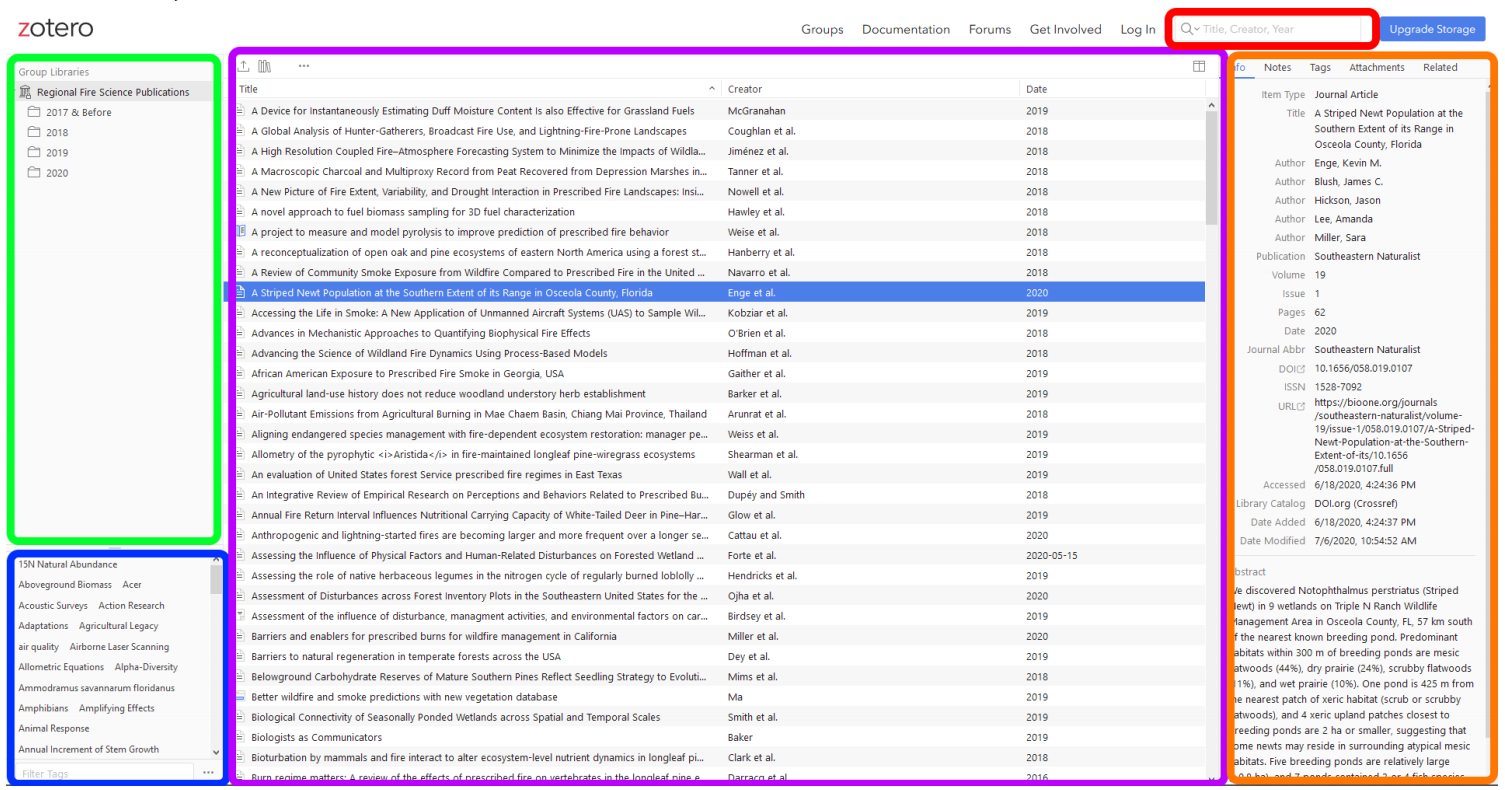The width and height of the screenshot is (1505, 790).
Task: Sort items by the Date column header
Action: coord(1112,89)
